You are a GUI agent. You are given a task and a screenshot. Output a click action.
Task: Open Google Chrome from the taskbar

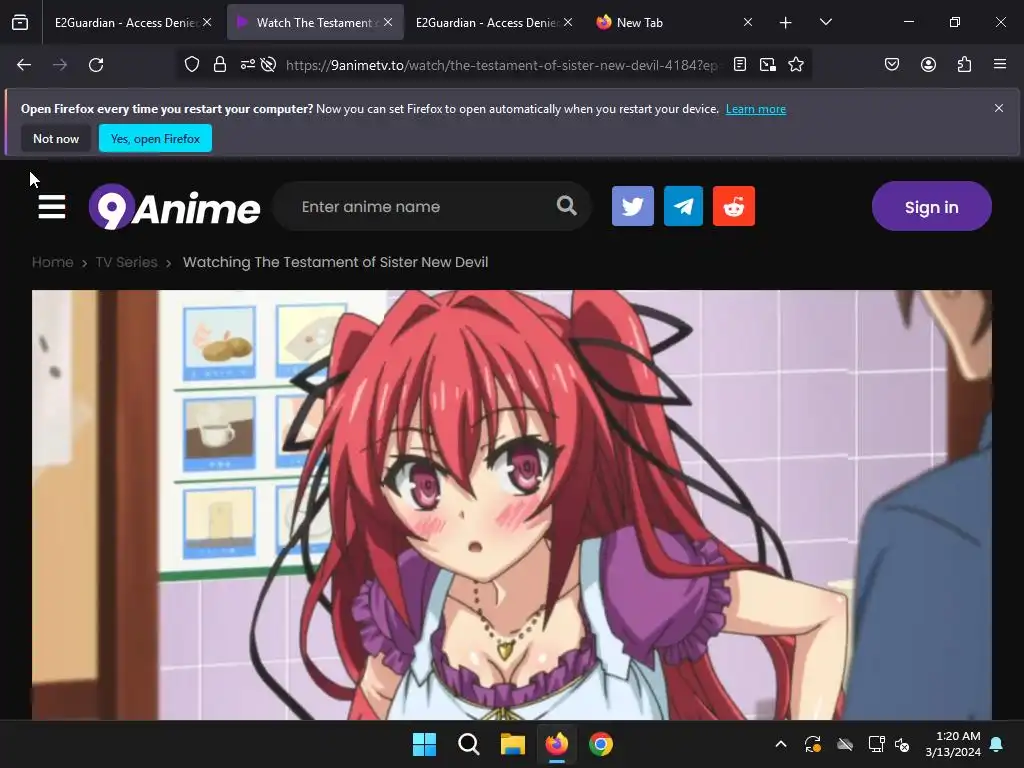click(x=601, y=744)
